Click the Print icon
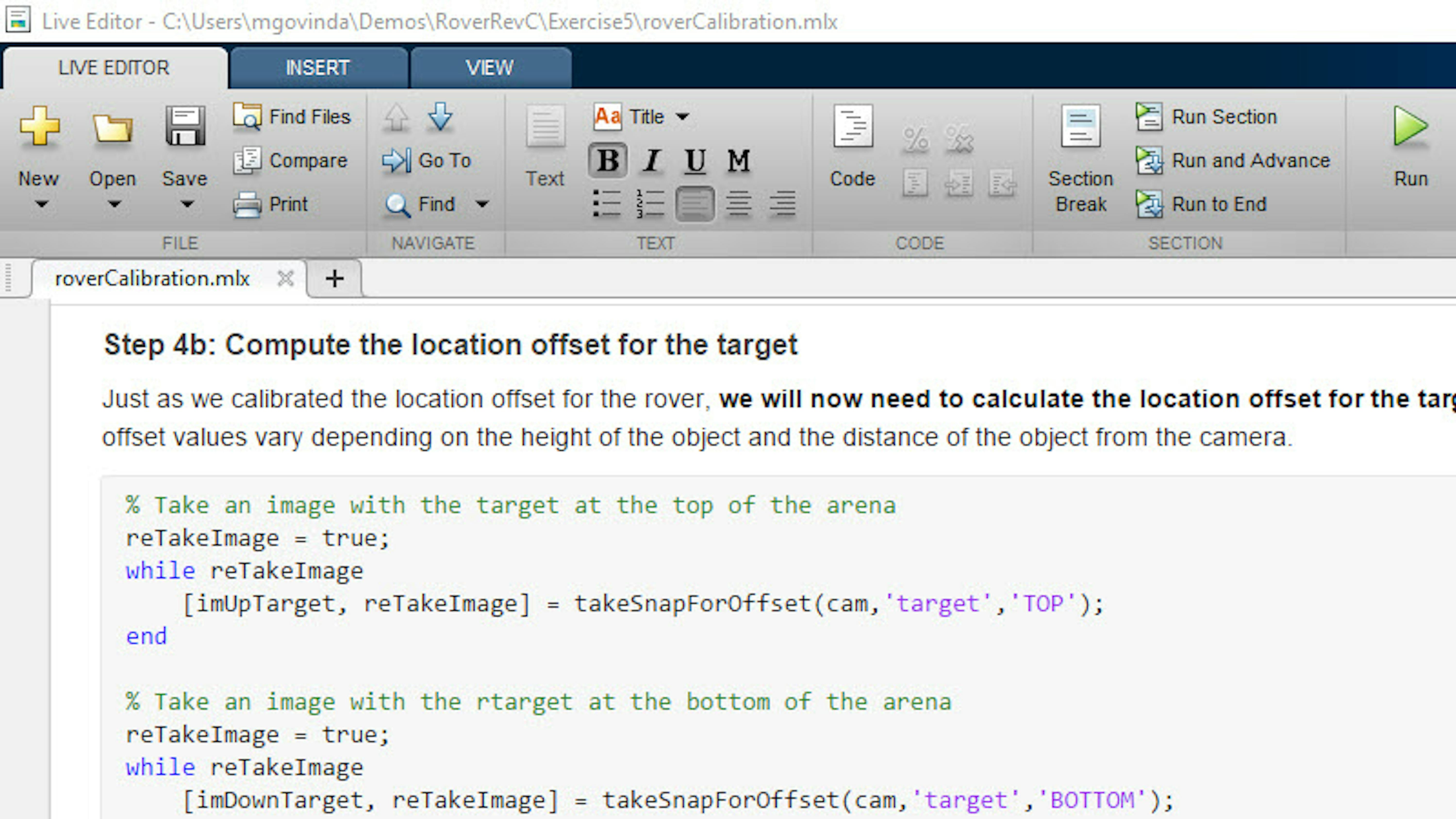 click(248, 205)
